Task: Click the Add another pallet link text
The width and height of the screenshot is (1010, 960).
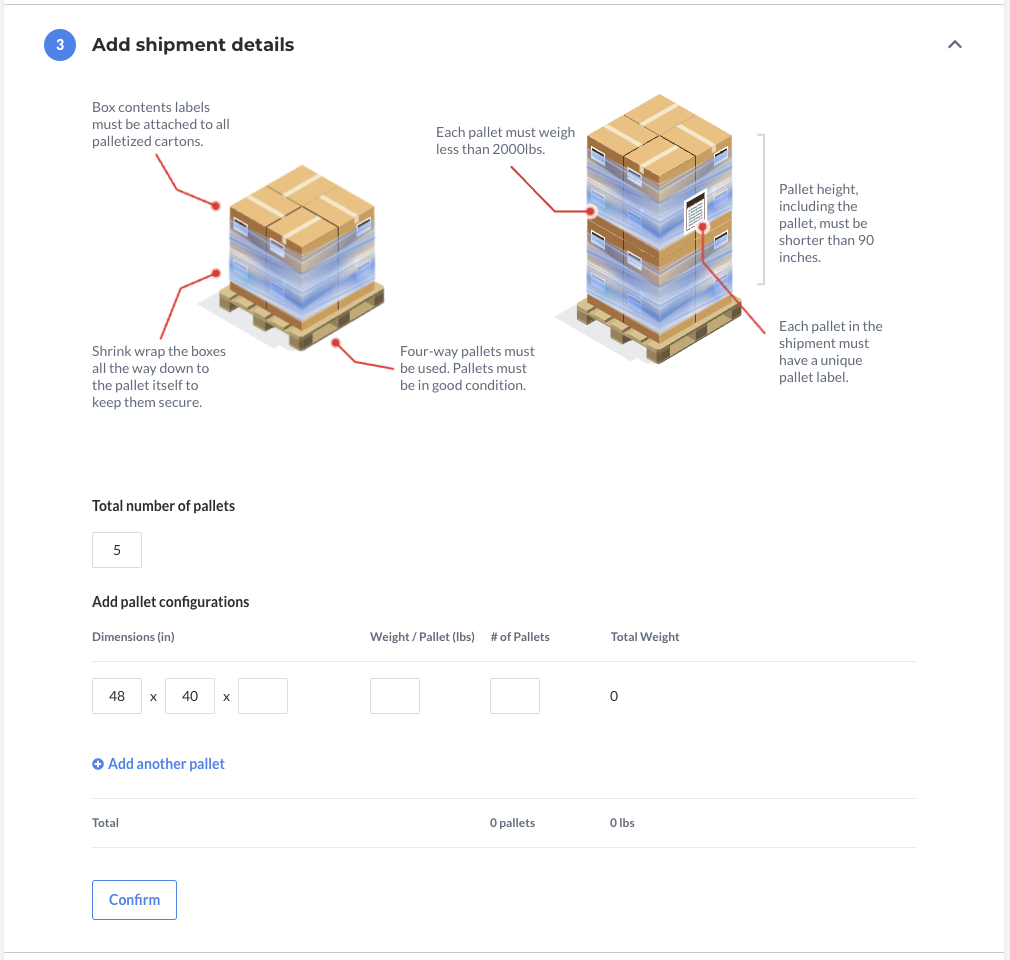Action: [166, 764]
